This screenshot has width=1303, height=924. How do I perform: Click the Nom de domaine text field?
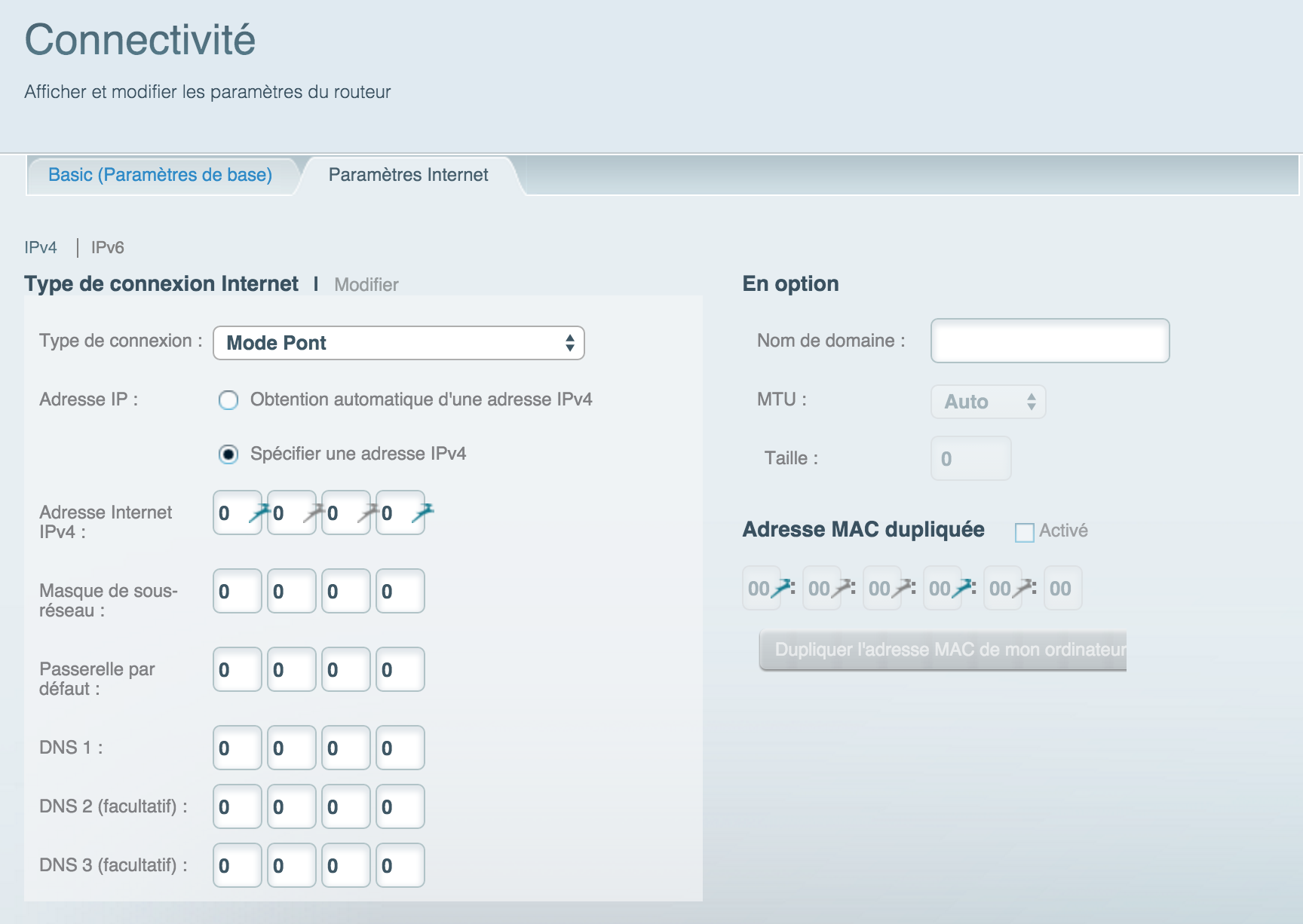click(1050, 341)
